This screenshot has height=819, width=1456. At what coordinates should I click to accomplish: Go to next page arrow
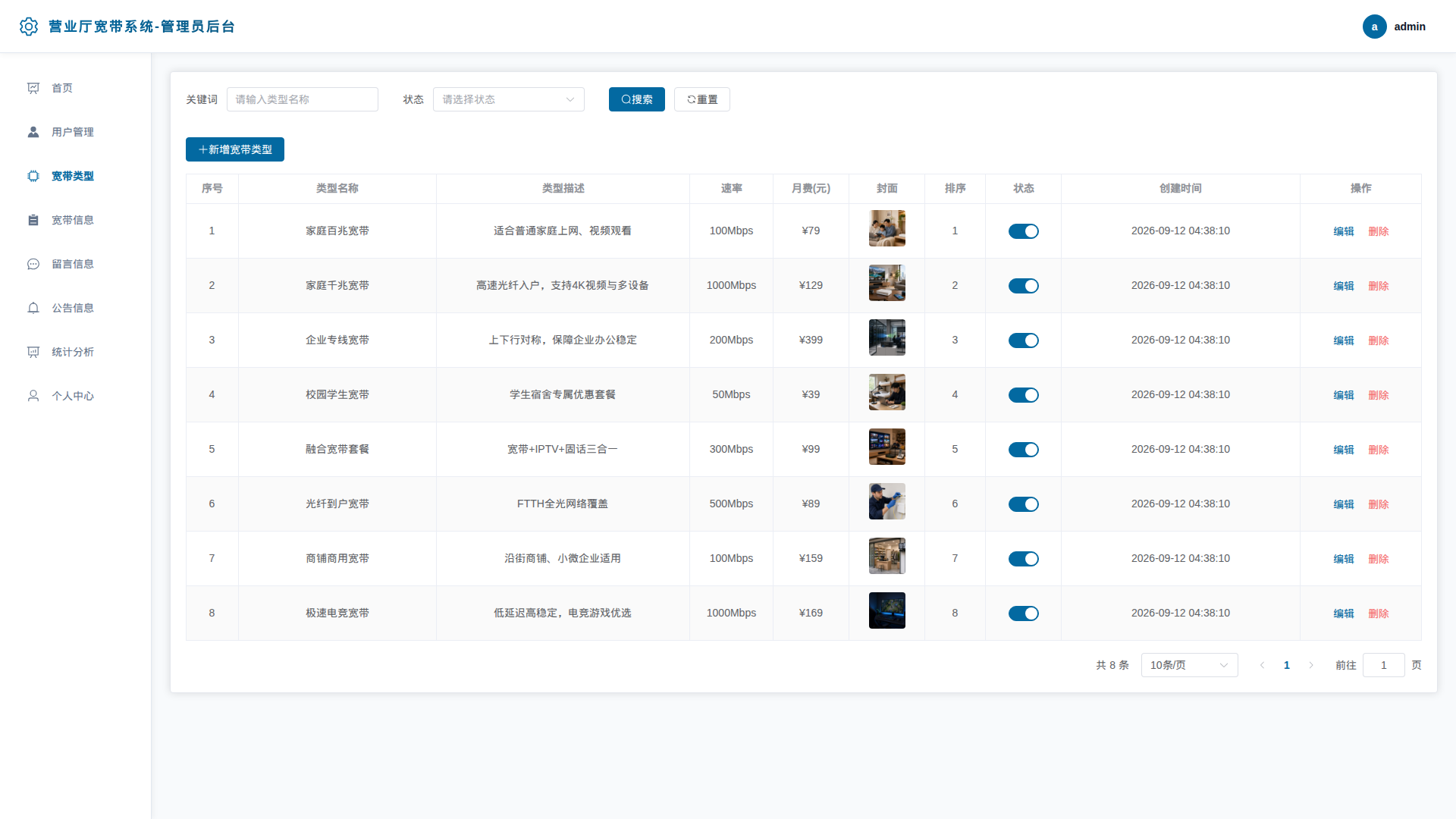pos(1311,665)
